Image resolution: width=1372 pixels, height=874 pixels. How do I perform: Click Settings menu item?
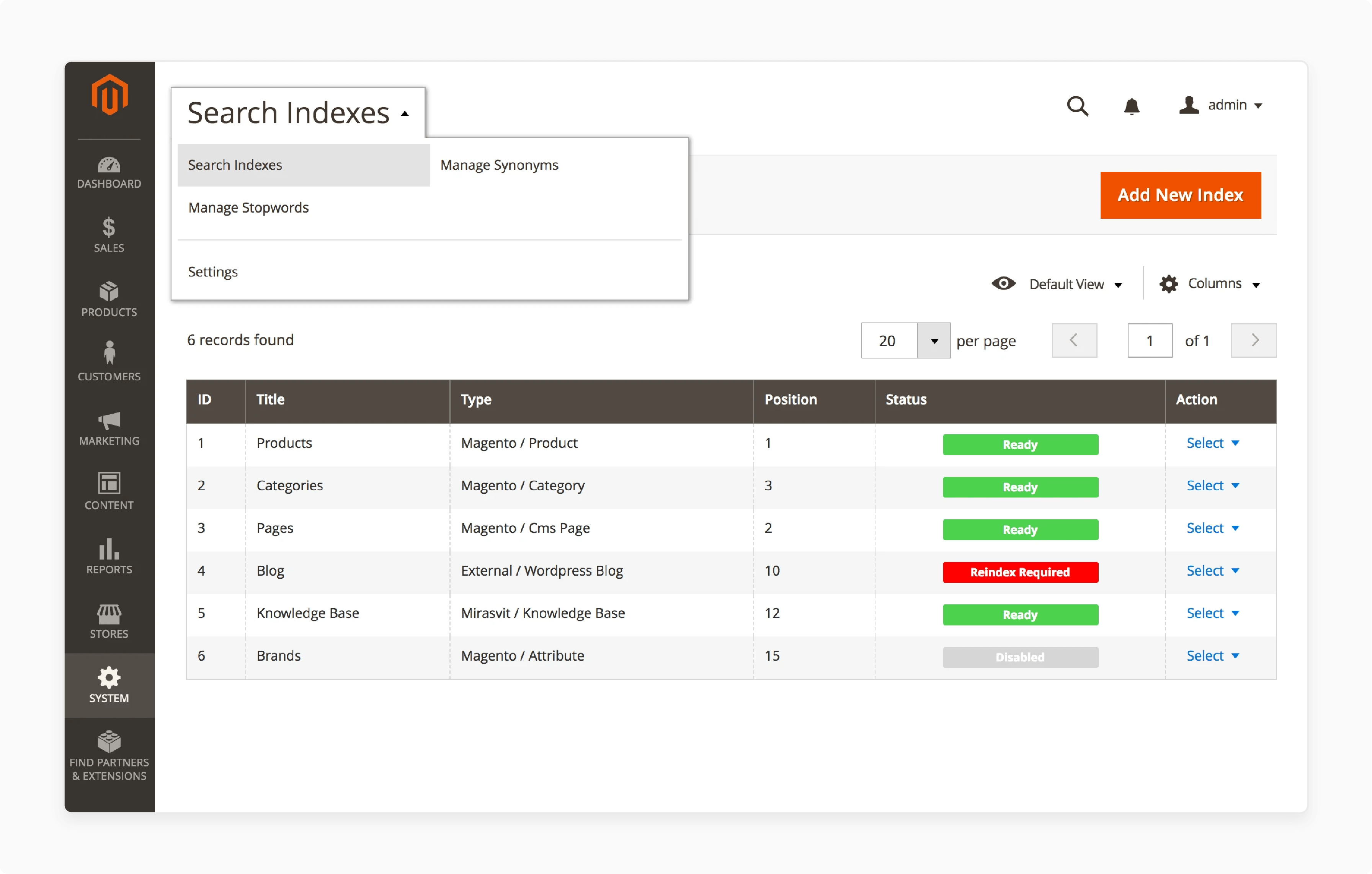pyautogui.click(x=212, y=271)
